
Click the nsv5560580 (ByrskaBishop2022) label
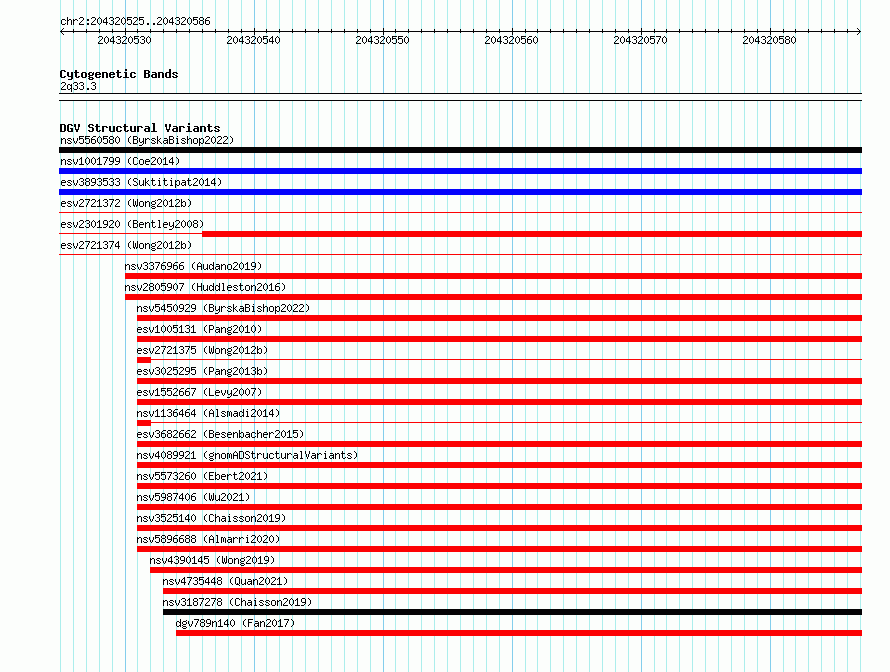click(147, 140)
